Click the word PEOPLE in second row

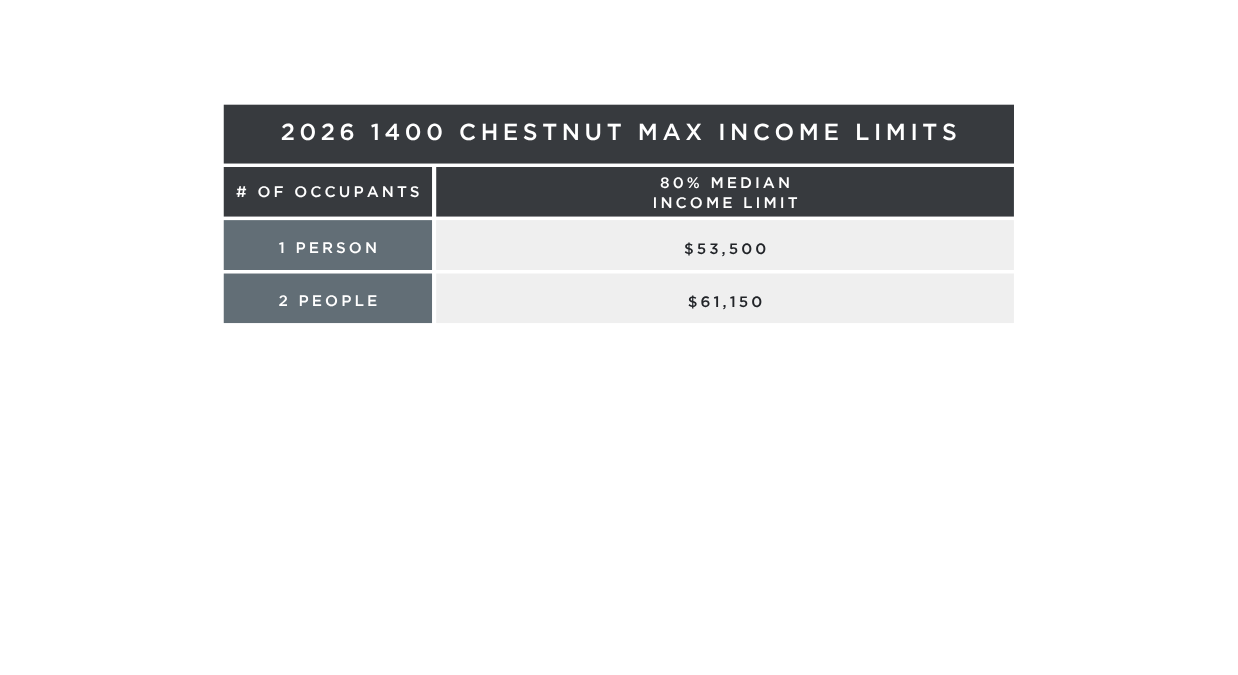tap(339, 301)
